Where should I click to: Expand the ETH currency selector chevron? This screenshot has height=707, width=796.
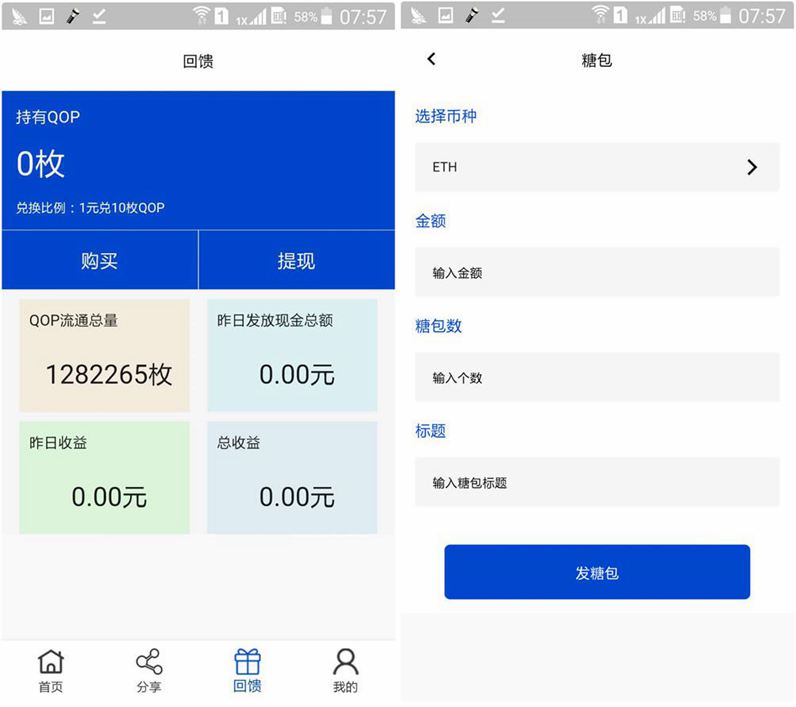point(752,167)
